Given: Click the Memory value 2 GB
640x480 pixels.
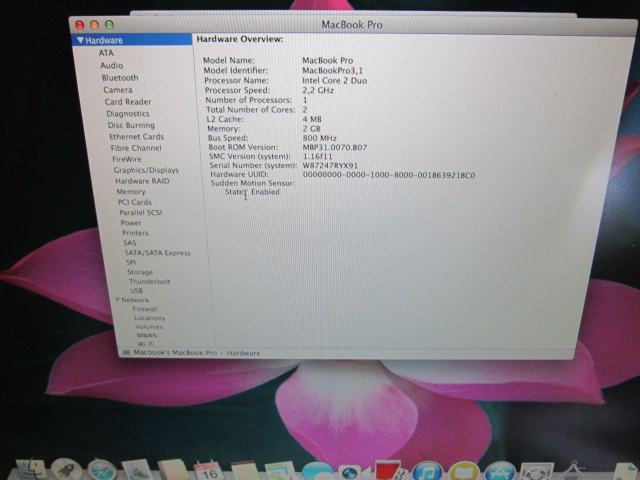Looking at the screenshot, I should [311, 129].
